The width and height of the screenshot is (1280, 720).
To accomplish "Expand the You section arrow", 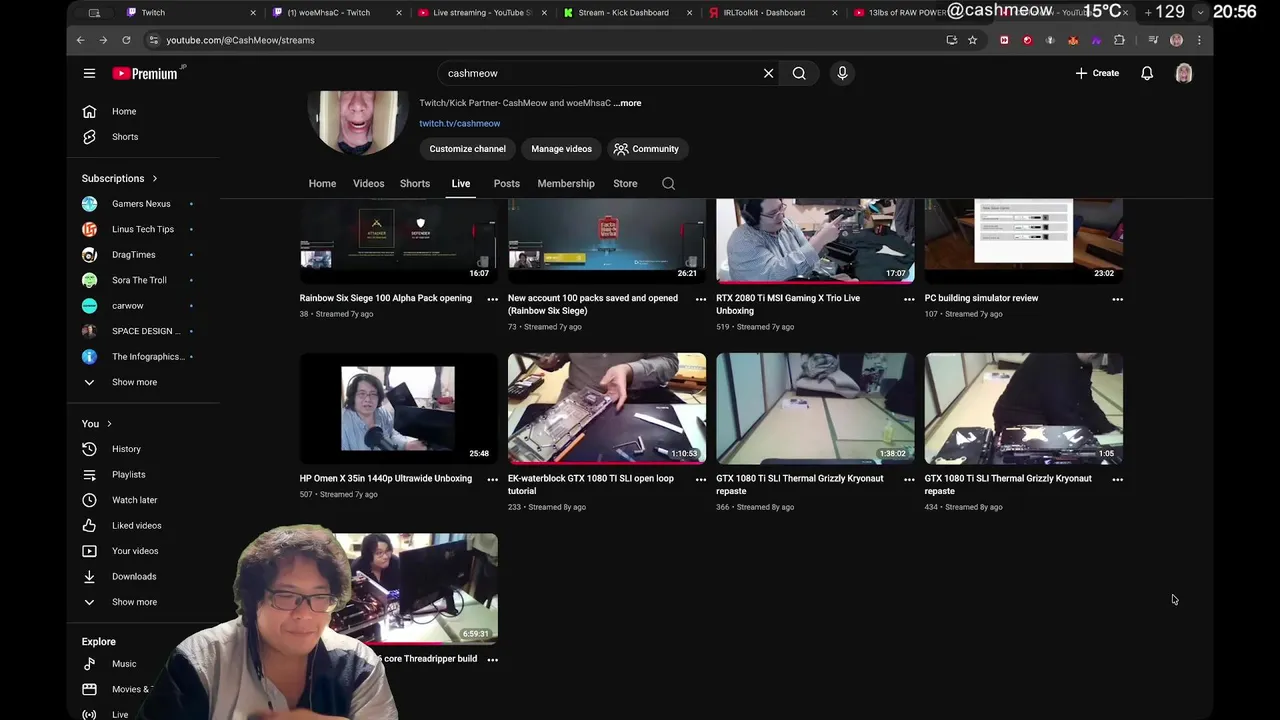I will tap(109, 424).
